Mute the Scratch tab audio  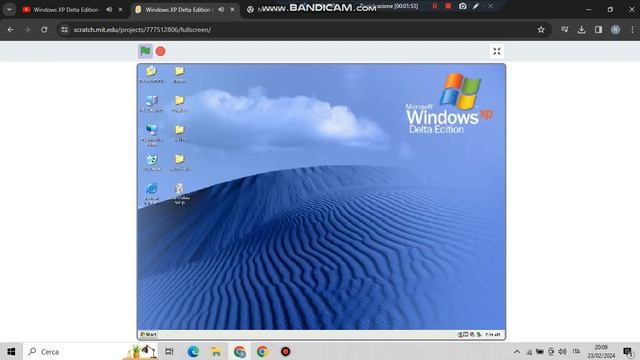(221, 9)
